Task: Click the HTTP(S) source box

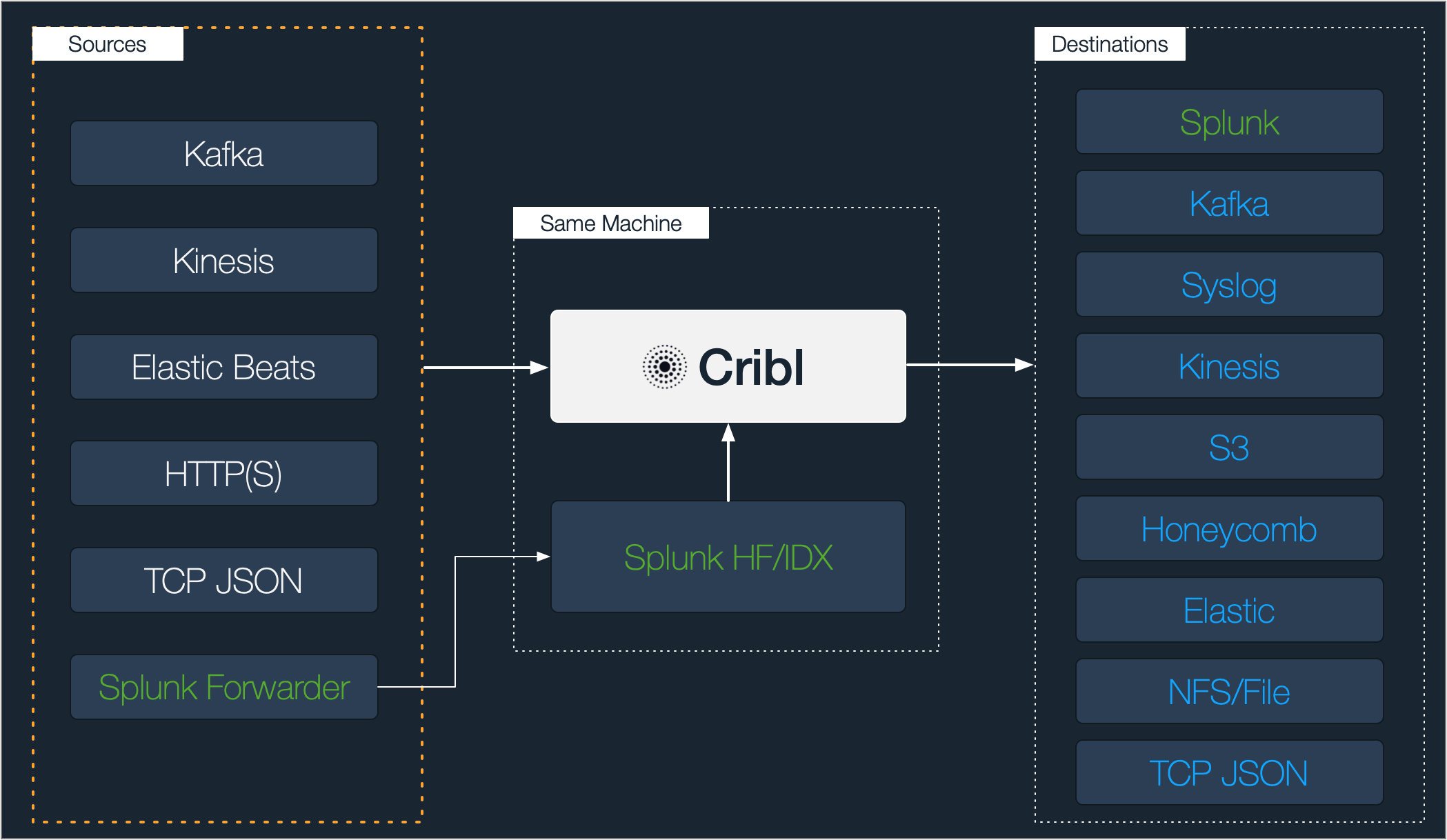Action: click(x=223, y=474)
